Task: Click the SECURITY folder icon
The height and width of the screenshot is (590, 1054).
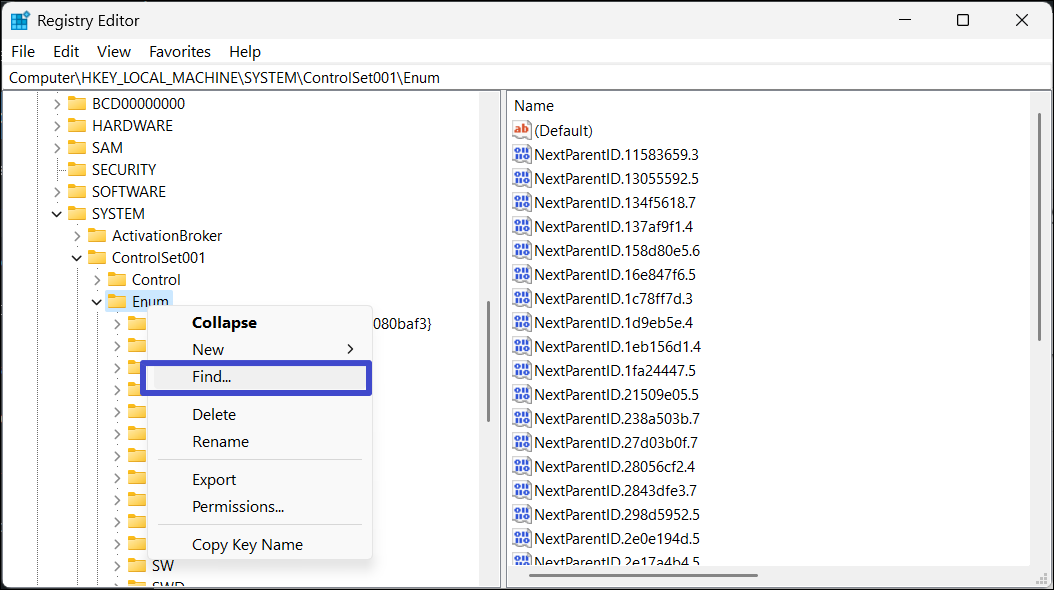Action: [x=77, y=170]
